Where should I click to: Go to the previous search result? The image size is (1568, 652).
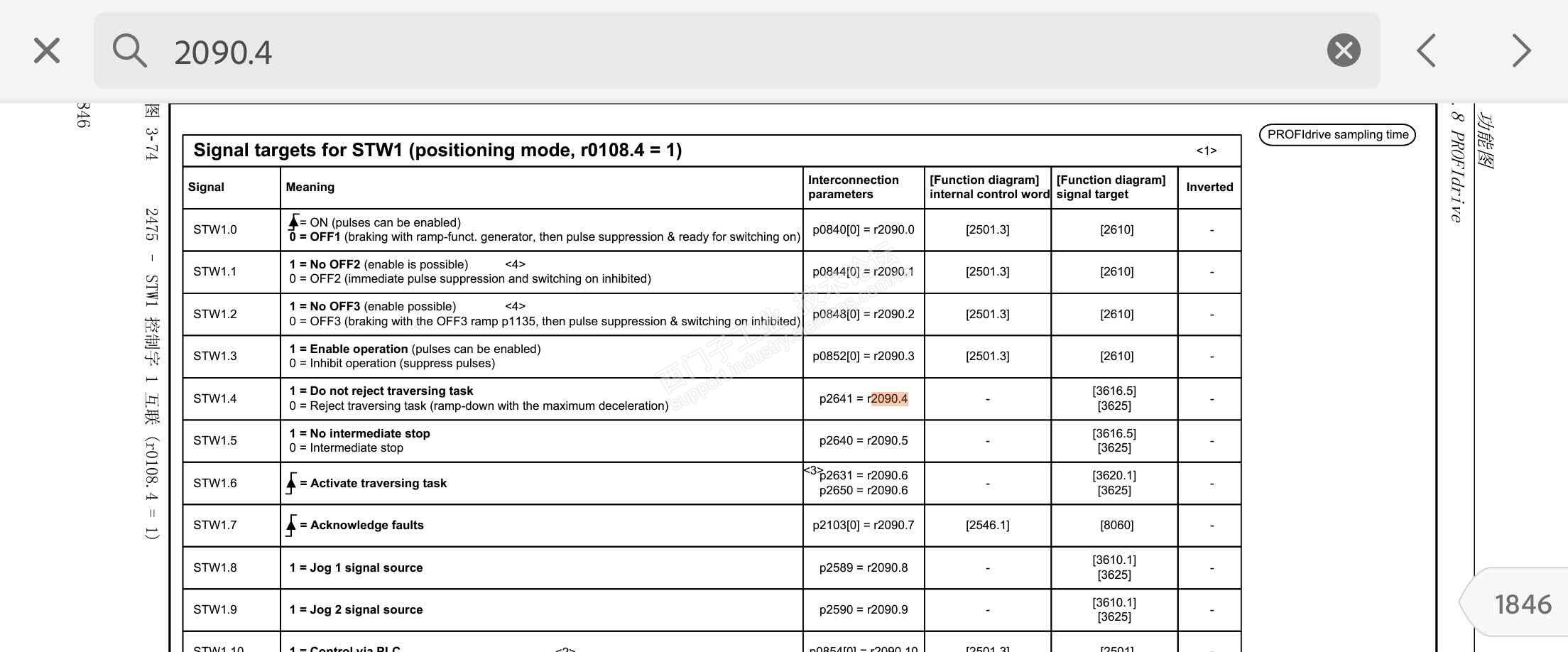point(1427,50)
